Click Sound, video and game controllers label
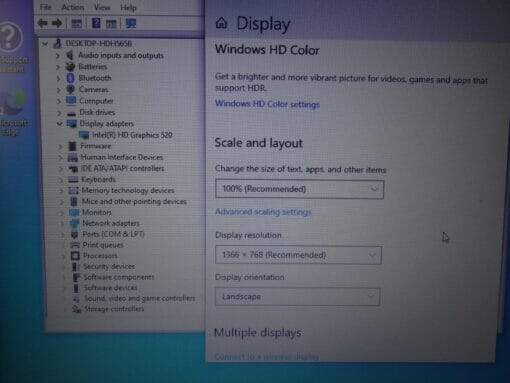This screenshot has width=510, height=383. pyautogui.click(x=140, y=298)
